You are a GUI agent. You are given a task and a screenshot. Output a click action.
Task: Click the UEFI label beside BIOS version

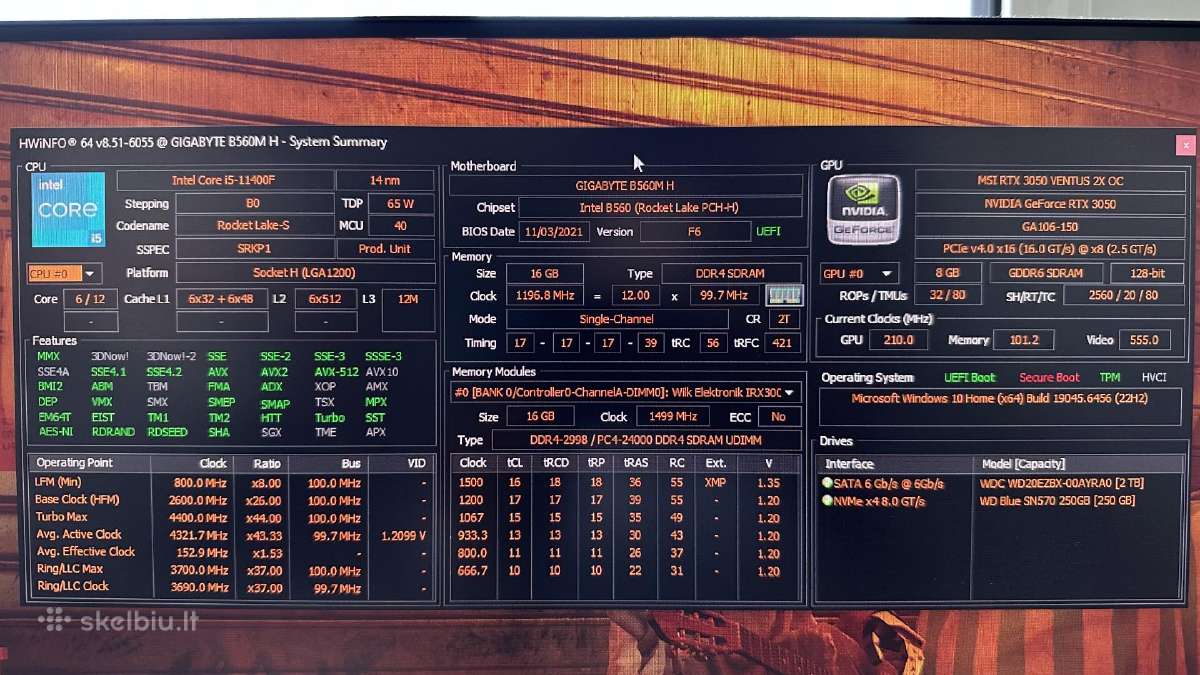coord(768,232)
